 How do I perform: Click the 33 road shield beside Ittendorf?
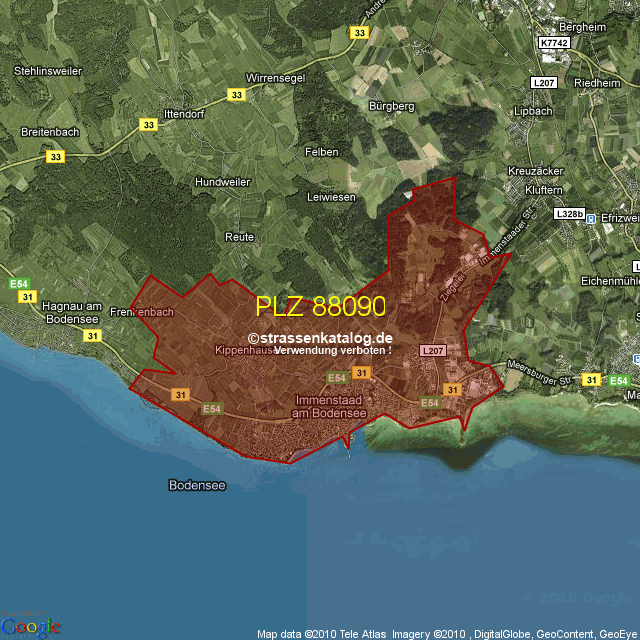click(x=149, y=125)
